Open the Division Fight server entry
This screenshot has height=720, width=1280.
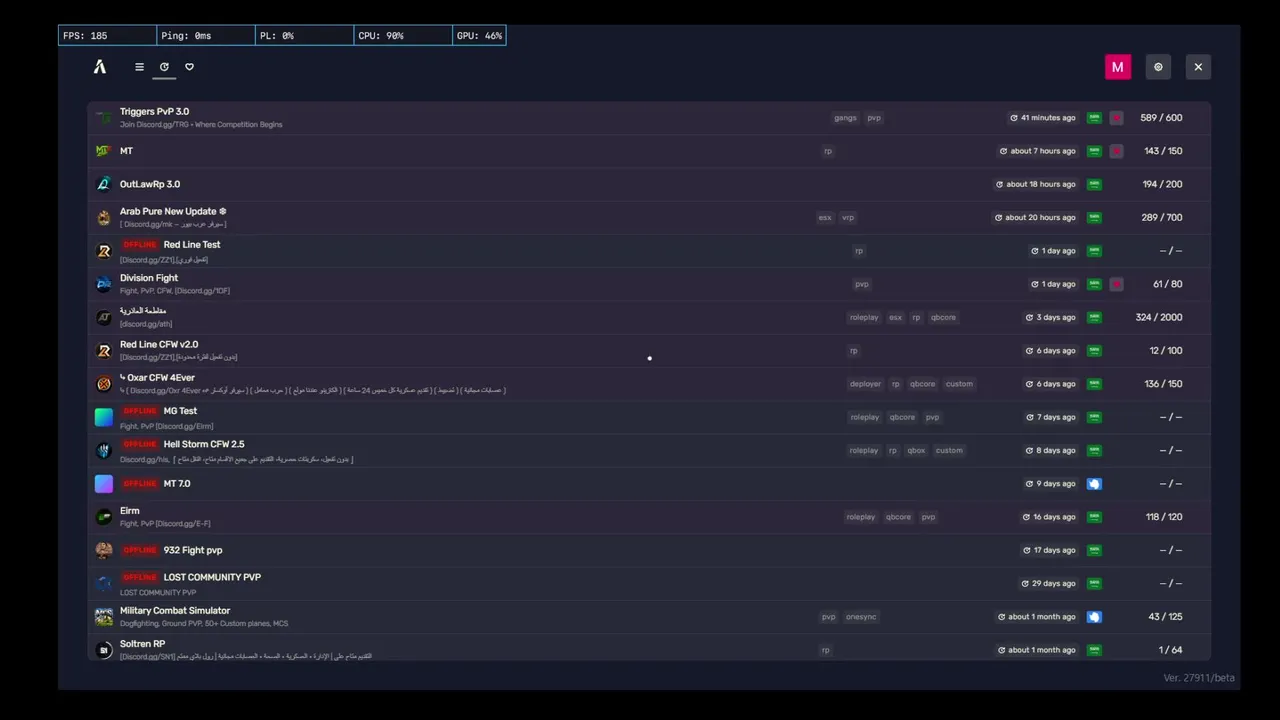coord(649,284)
